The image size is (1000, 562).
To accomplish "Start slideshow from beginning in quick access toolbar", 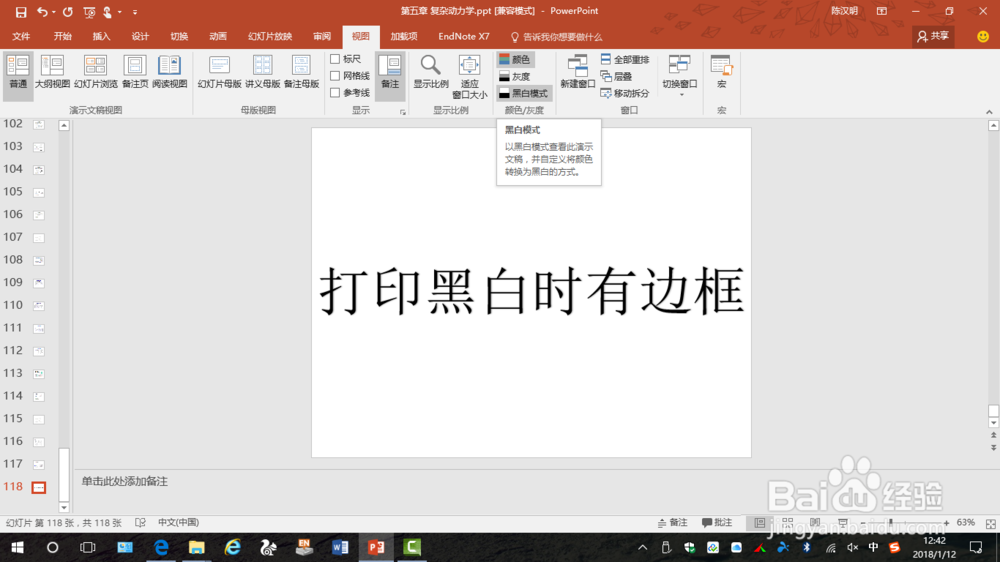I will pyautogui.click(x=89, y=12).
